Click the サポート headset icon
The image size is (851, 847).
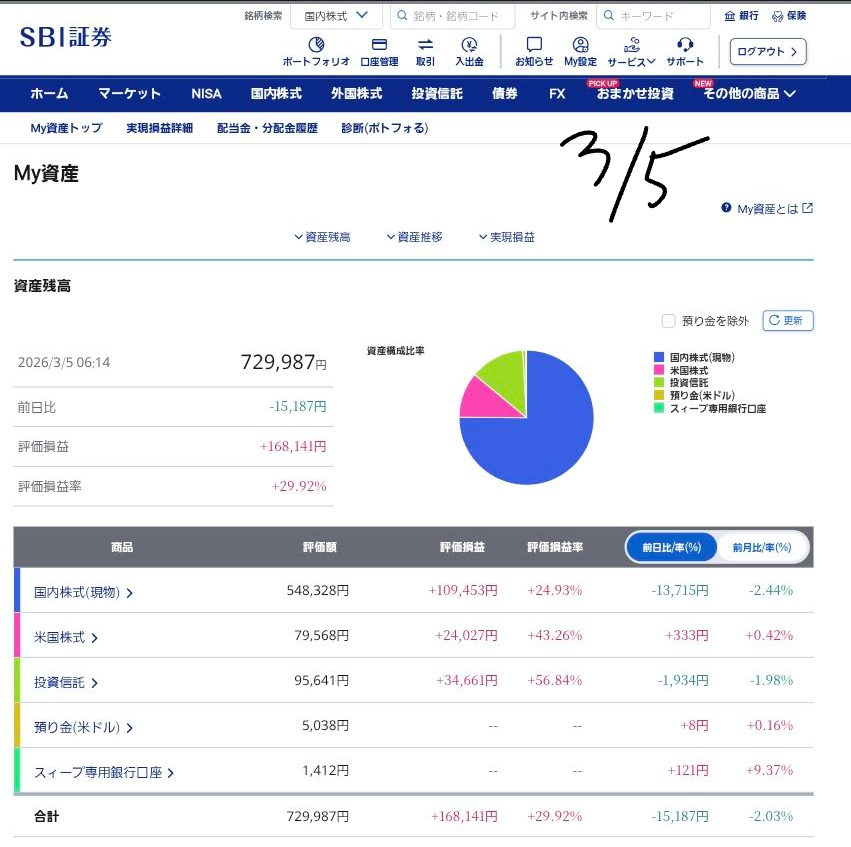click(x=685, y=45)
